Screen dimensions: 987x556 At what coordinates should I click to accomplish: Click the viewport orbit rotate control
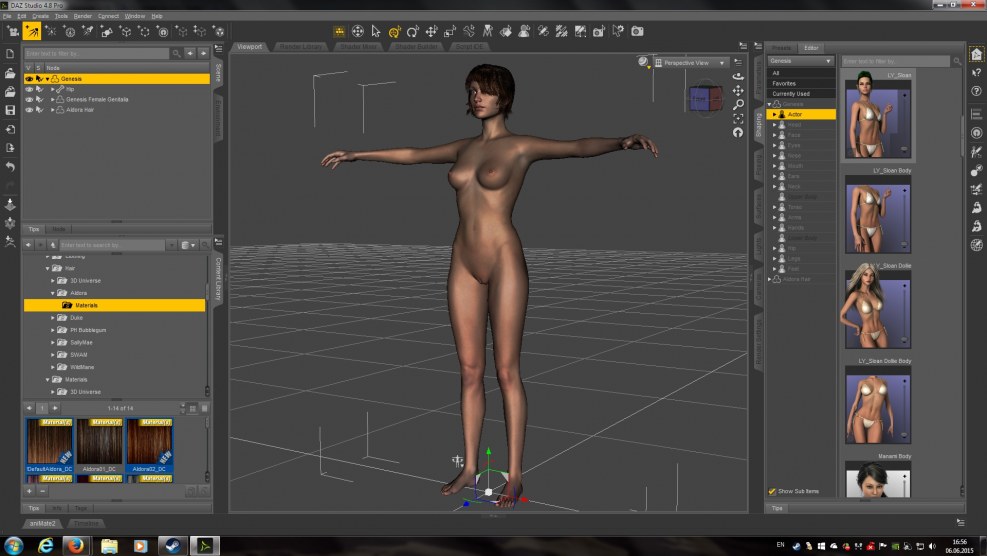click(738, 76)
